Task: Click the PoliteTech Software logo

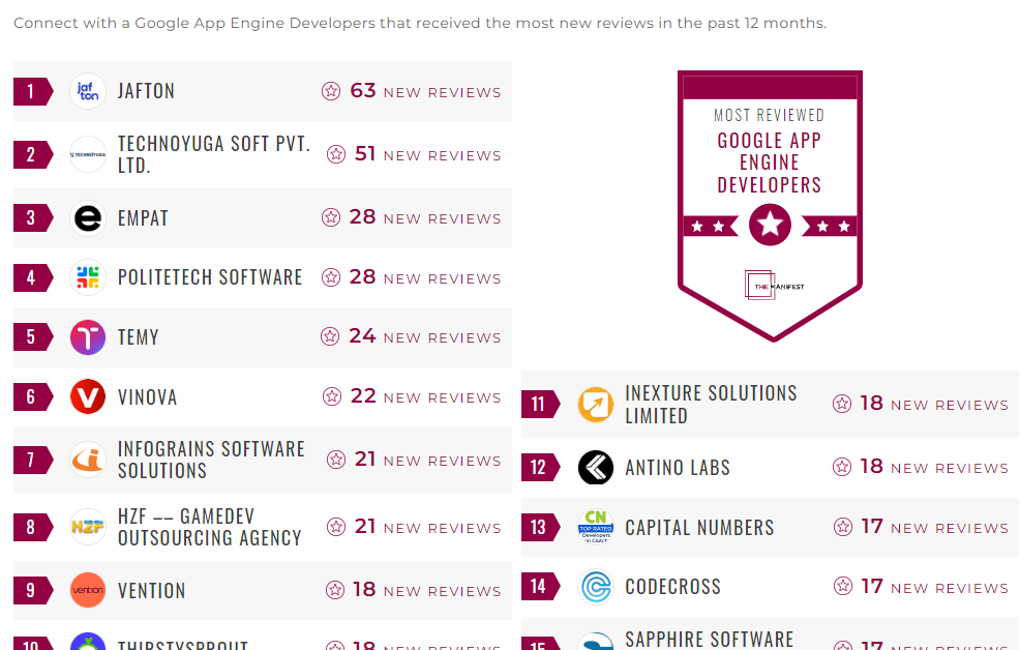Action: (x=88, y=277)
